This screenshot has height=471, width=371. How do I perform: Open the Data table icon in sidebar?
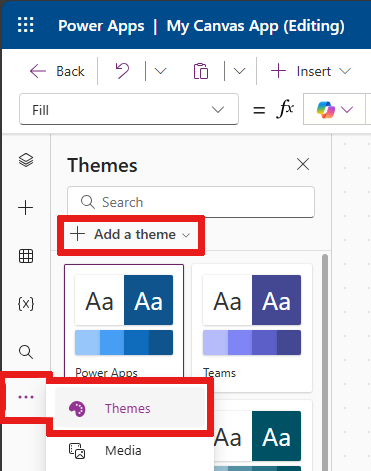click(26, 256)
